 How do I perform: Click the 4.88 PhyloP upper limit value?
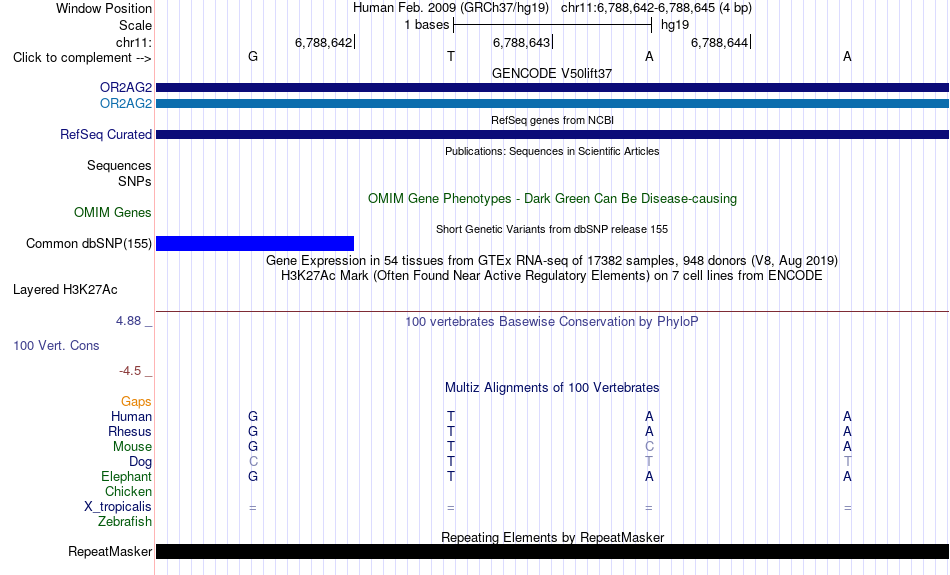(x=128, y=321)
